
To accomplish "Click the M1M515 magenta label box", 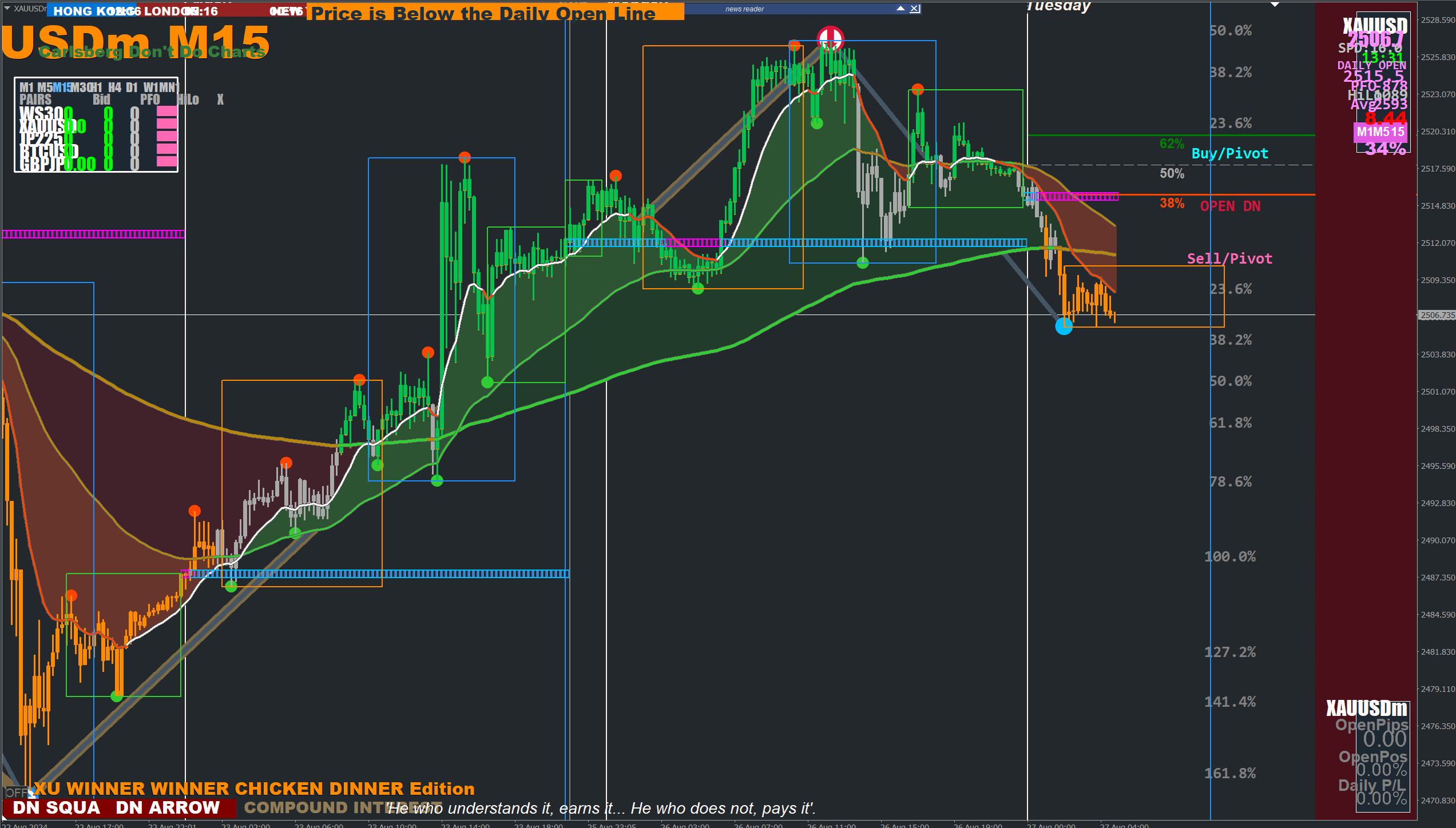I will (1380, 132).
